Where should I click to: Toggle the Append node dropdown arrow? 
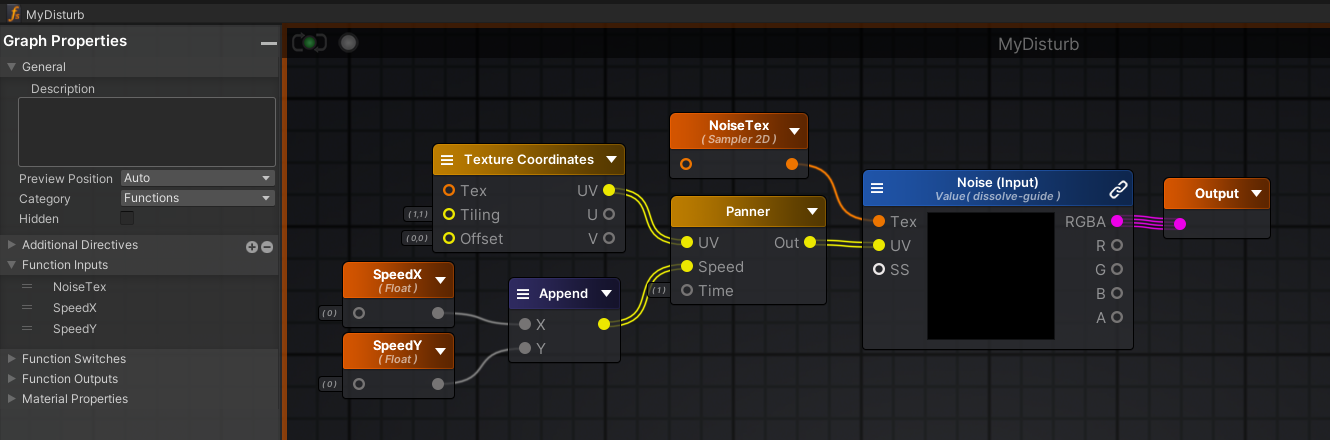(606, 293)
